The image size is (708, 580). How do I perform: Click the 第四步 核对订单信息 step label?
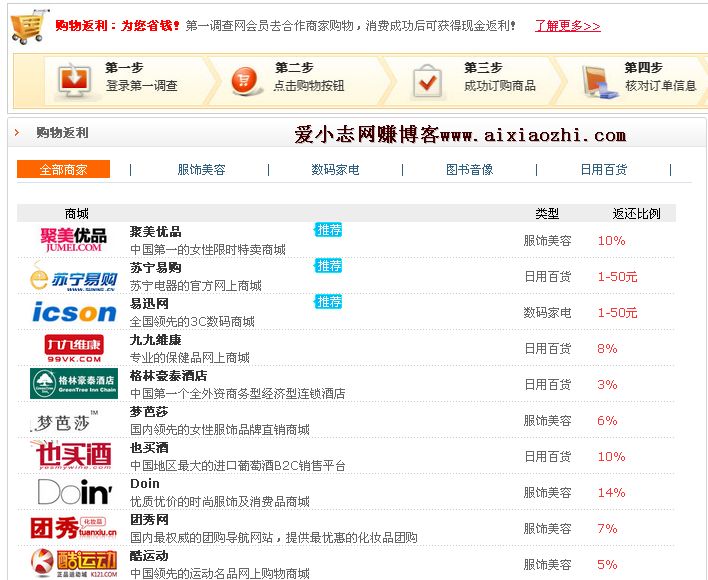(661, 77)
